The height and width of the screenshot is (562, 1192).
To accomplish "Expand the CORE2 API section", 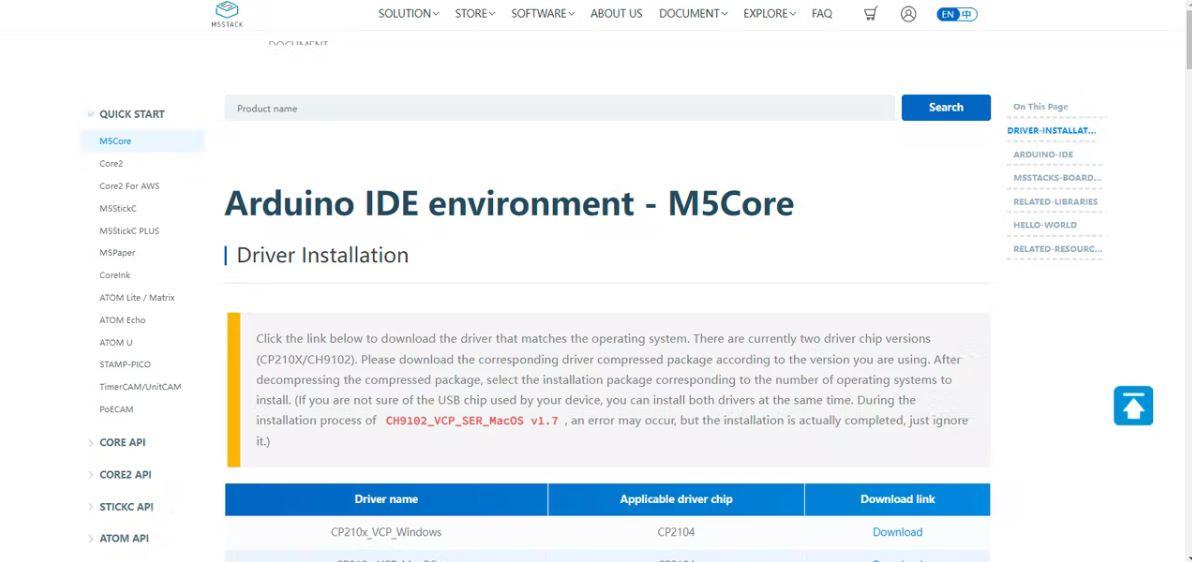I will tap(120, 475).
